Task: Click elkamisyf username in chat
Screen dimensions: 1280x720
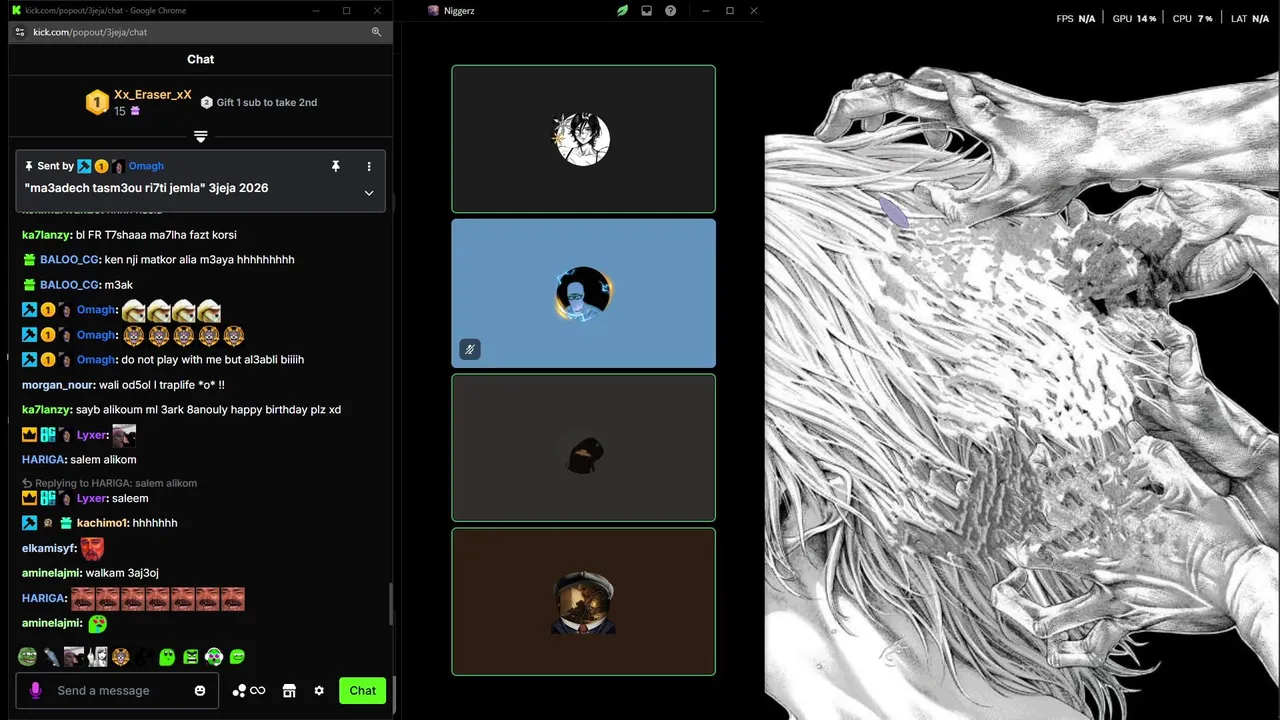Action: tap(48, 548)
